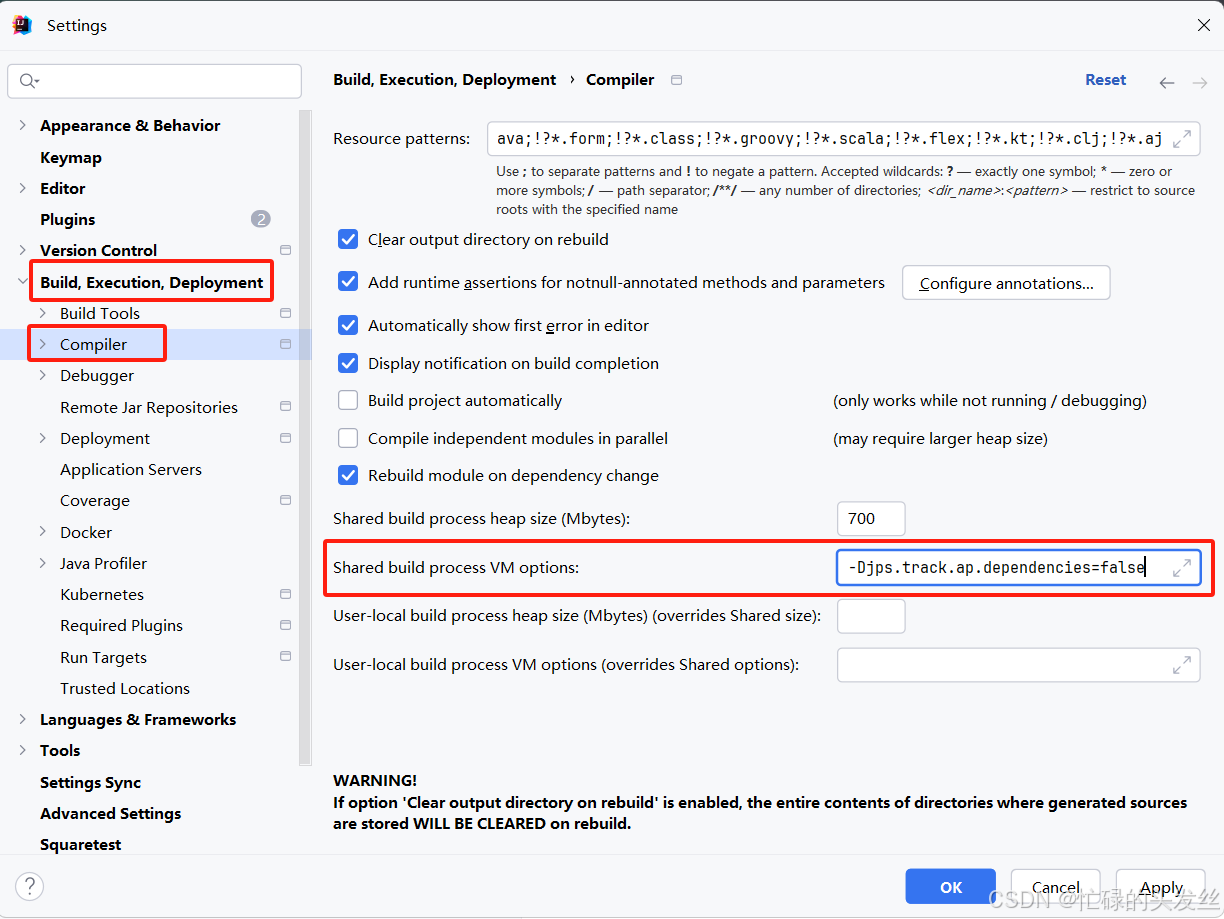Click the IntelliJ IDEA logo in title bar
The image size is (1224, 919).
tap(22, 26)
